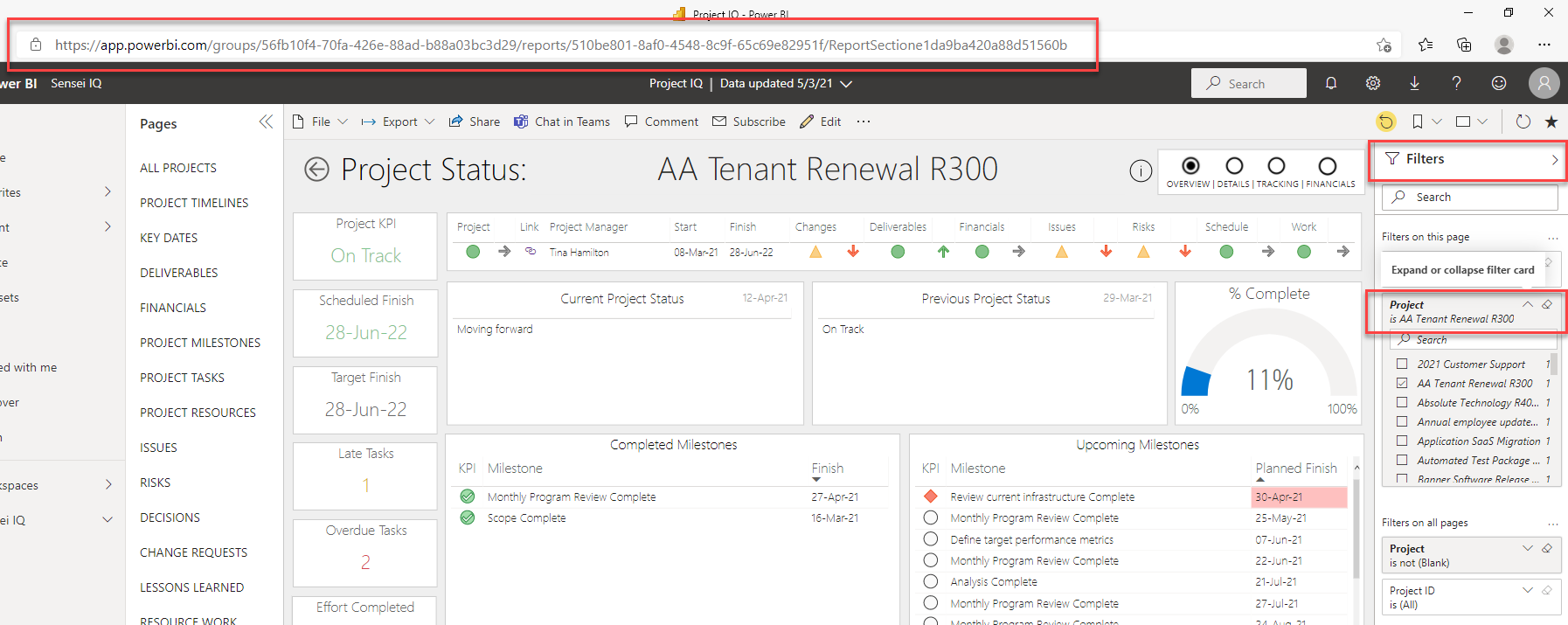Go to the RISKS page

point(156,483)
